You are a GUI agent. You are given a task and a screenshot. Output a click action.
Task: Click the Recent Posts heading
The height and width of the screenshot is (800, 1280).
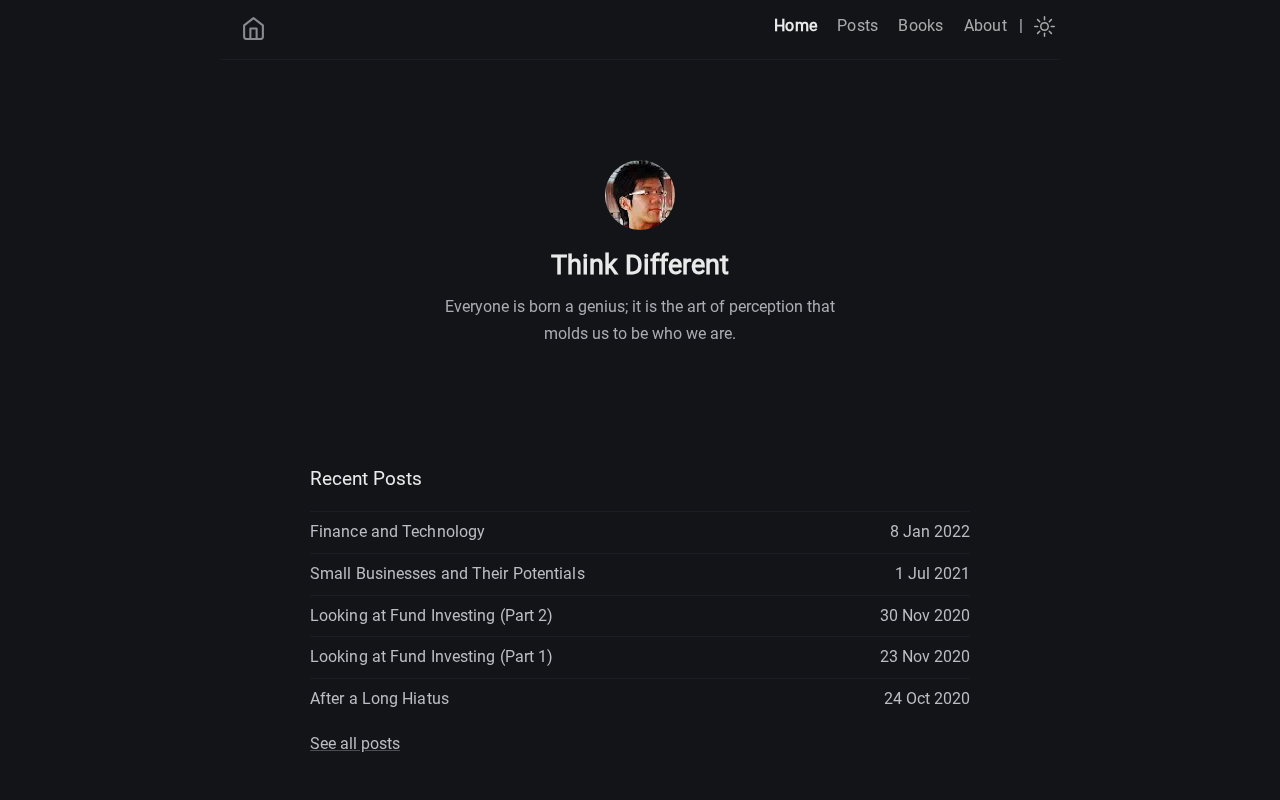tap(366, 479)
